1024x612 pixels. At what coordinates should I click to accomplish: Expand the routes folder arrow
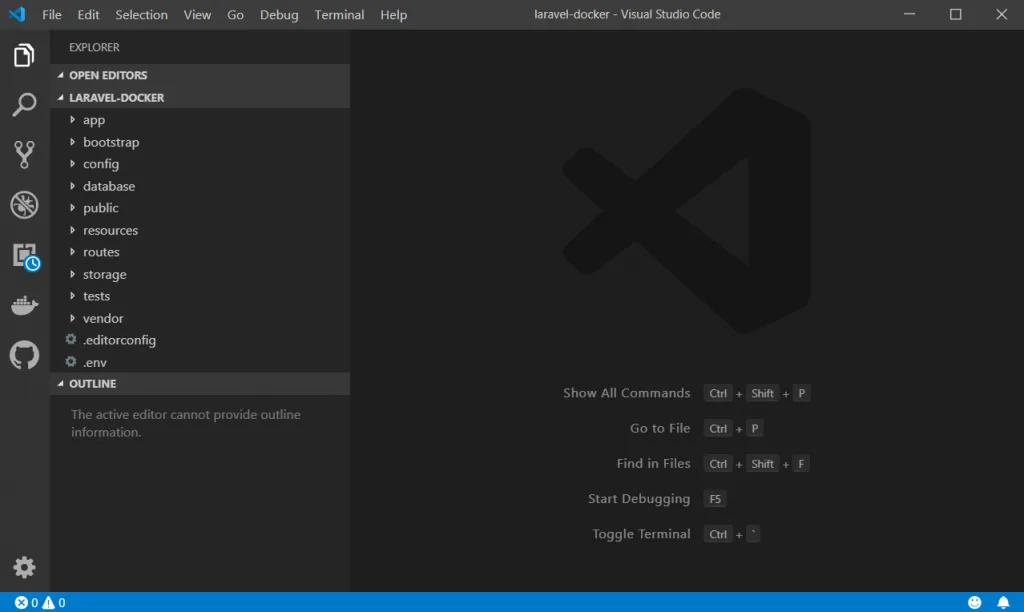(x=72, y=252)
